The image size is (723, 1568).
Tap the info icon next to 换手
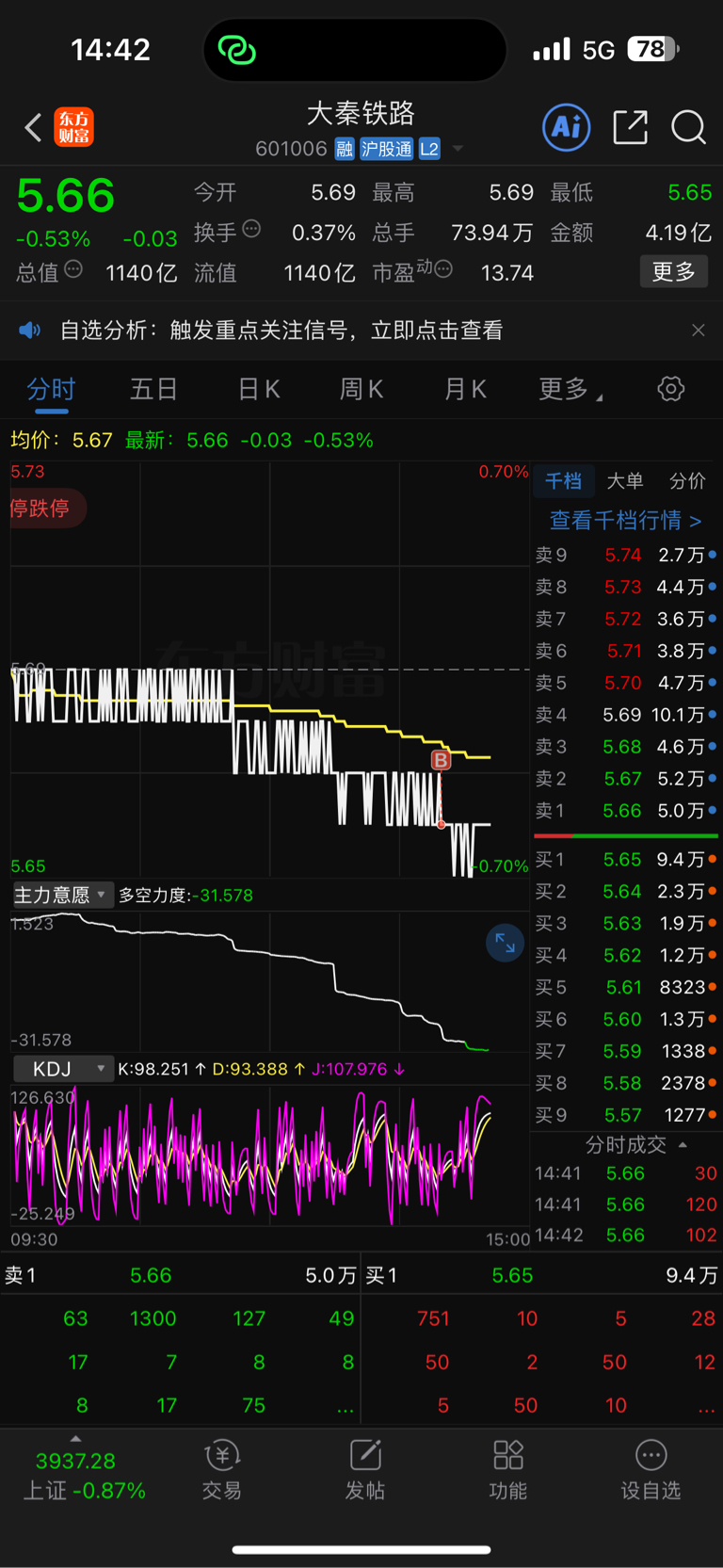(x=251, y=228)
